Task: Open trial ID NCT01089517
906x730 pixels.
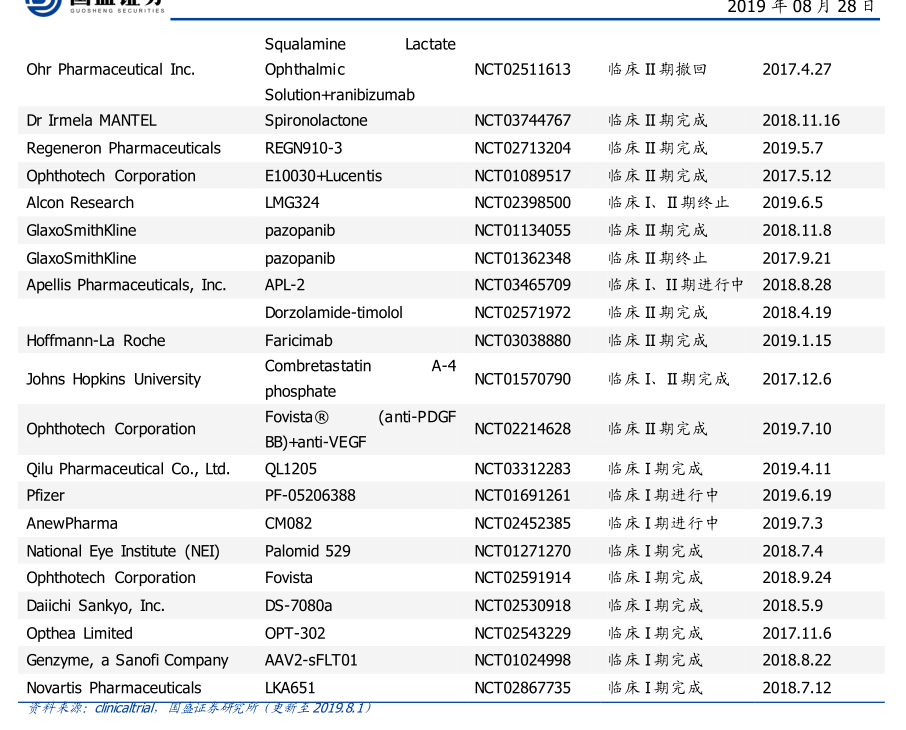Action: pos(522,176)
